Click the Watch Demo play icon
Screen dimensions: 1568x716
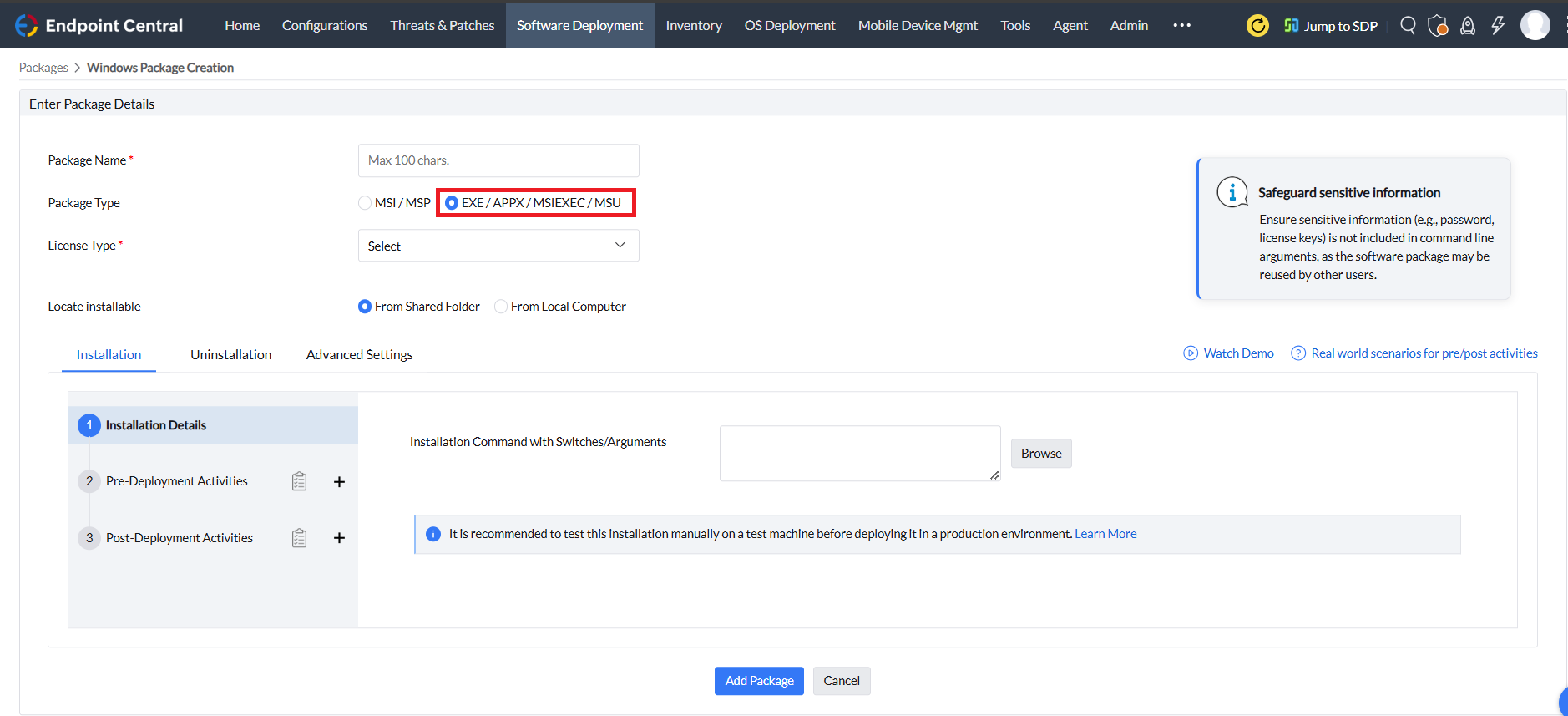pyautogui.click(x=1191, y=353)
